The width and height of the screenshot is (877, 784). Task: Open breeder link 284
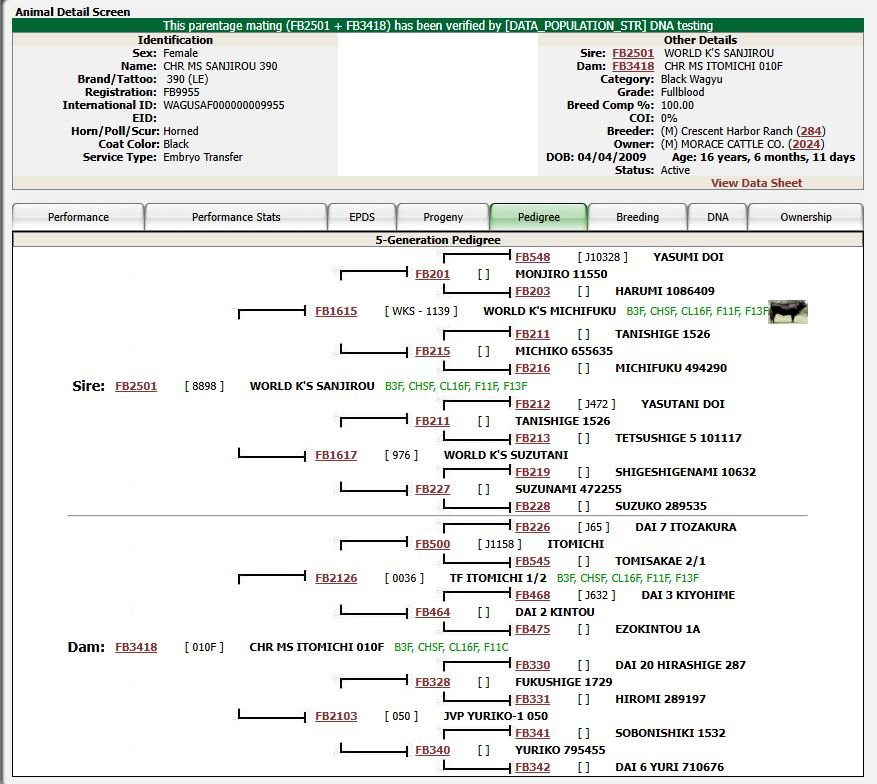811,131
